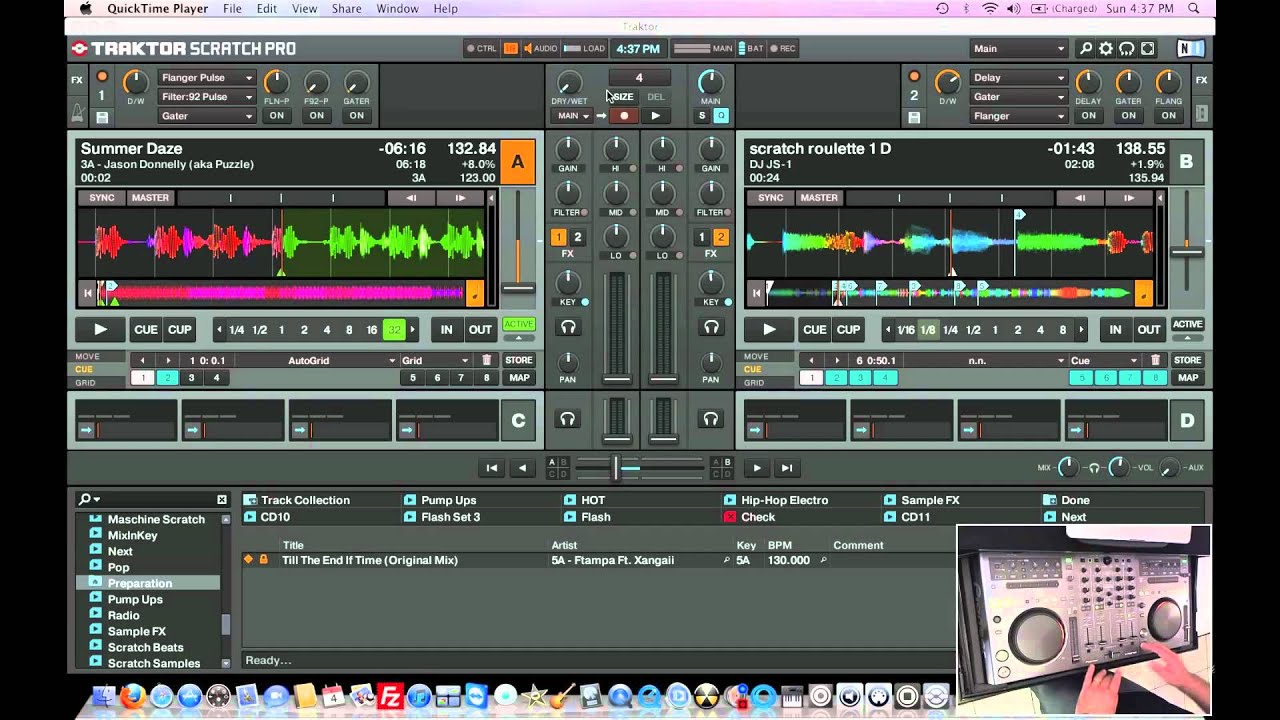Click the skip-to-start button below the mixer

pyautogui.click(x=492, y=467)
